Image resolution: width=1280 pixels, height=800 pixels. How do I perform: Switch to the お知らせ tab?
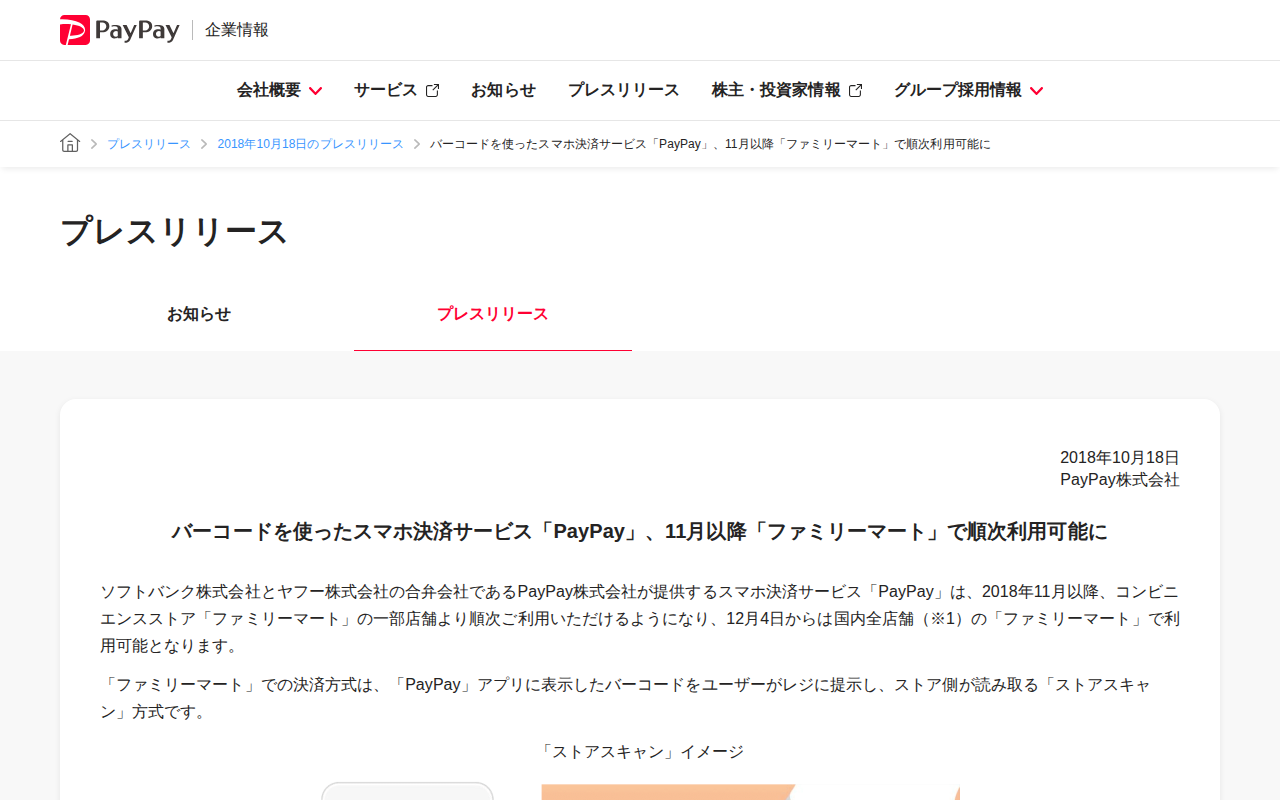[x=199, y=314]
